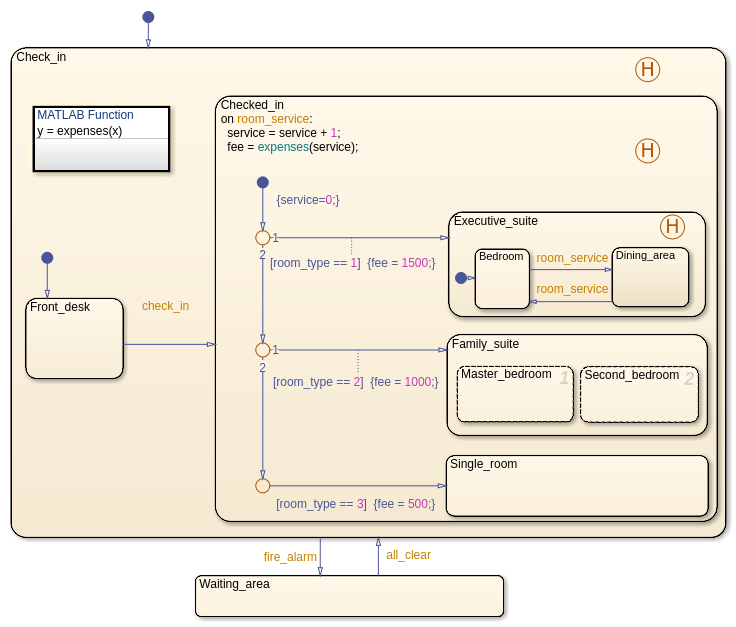Select the Waiting_area state
This screenshot has width=736, height=627.
[x=350, y=596]
